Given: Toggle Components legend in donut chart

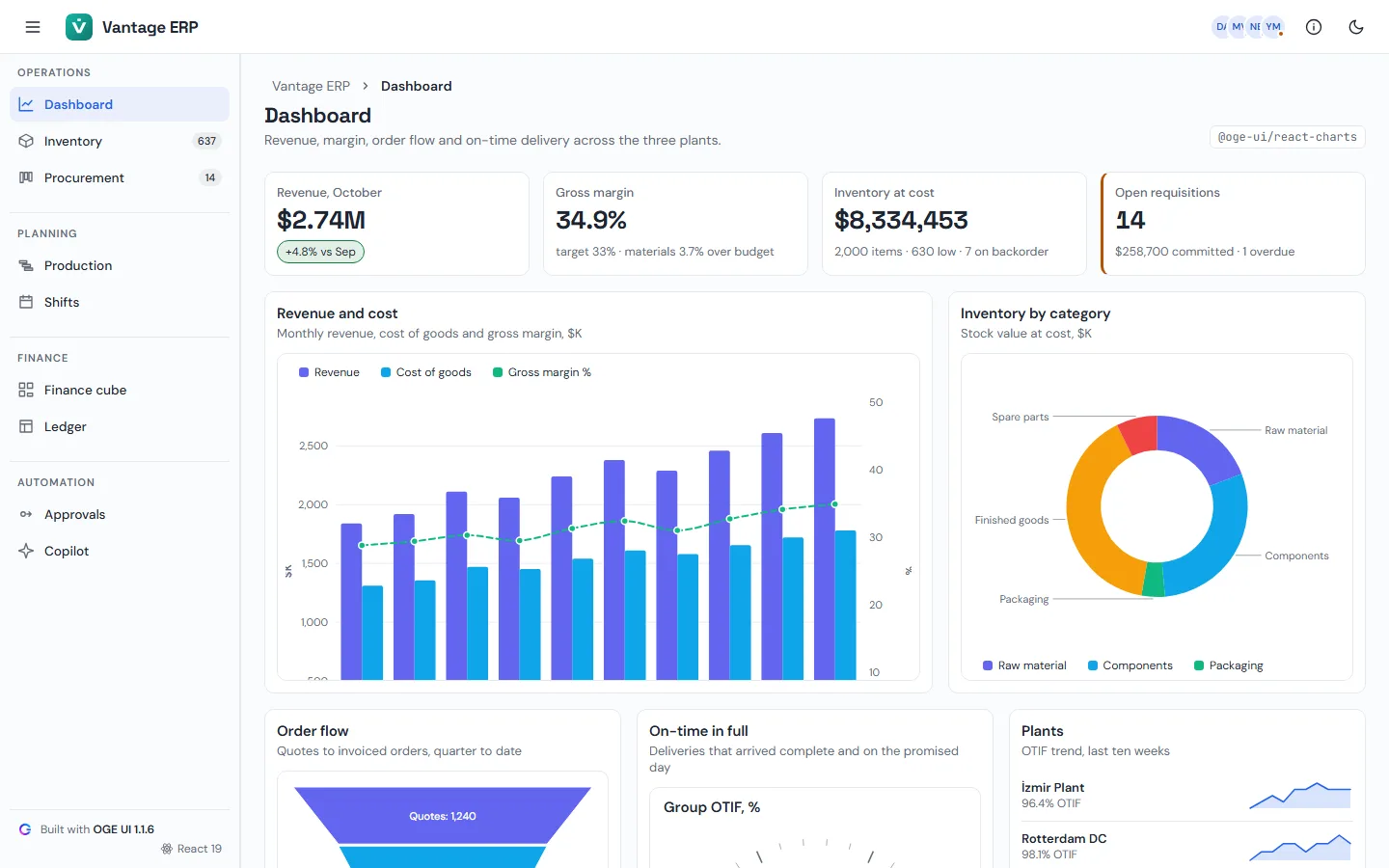Looking at the screenshot, I should pyautogui.click(x=1130, y=665).
